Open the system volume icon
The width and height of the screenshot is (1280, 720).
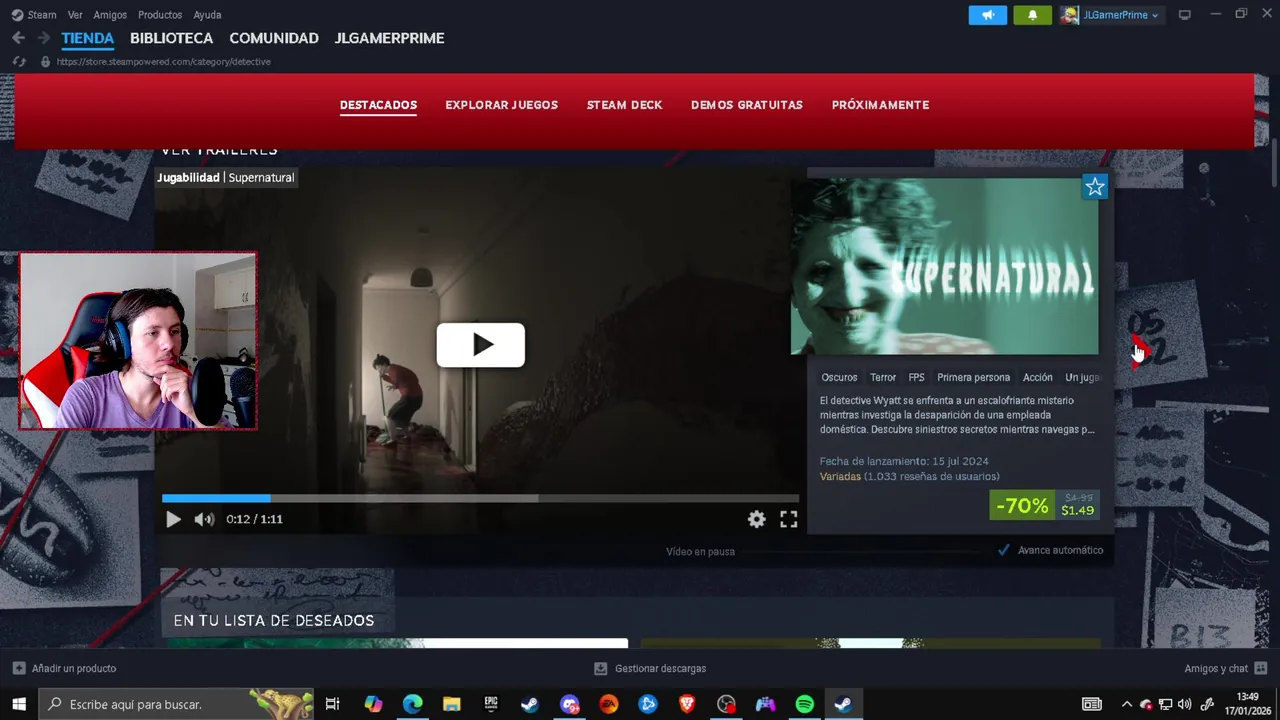pyautogui.click(x=1185, y=704)
